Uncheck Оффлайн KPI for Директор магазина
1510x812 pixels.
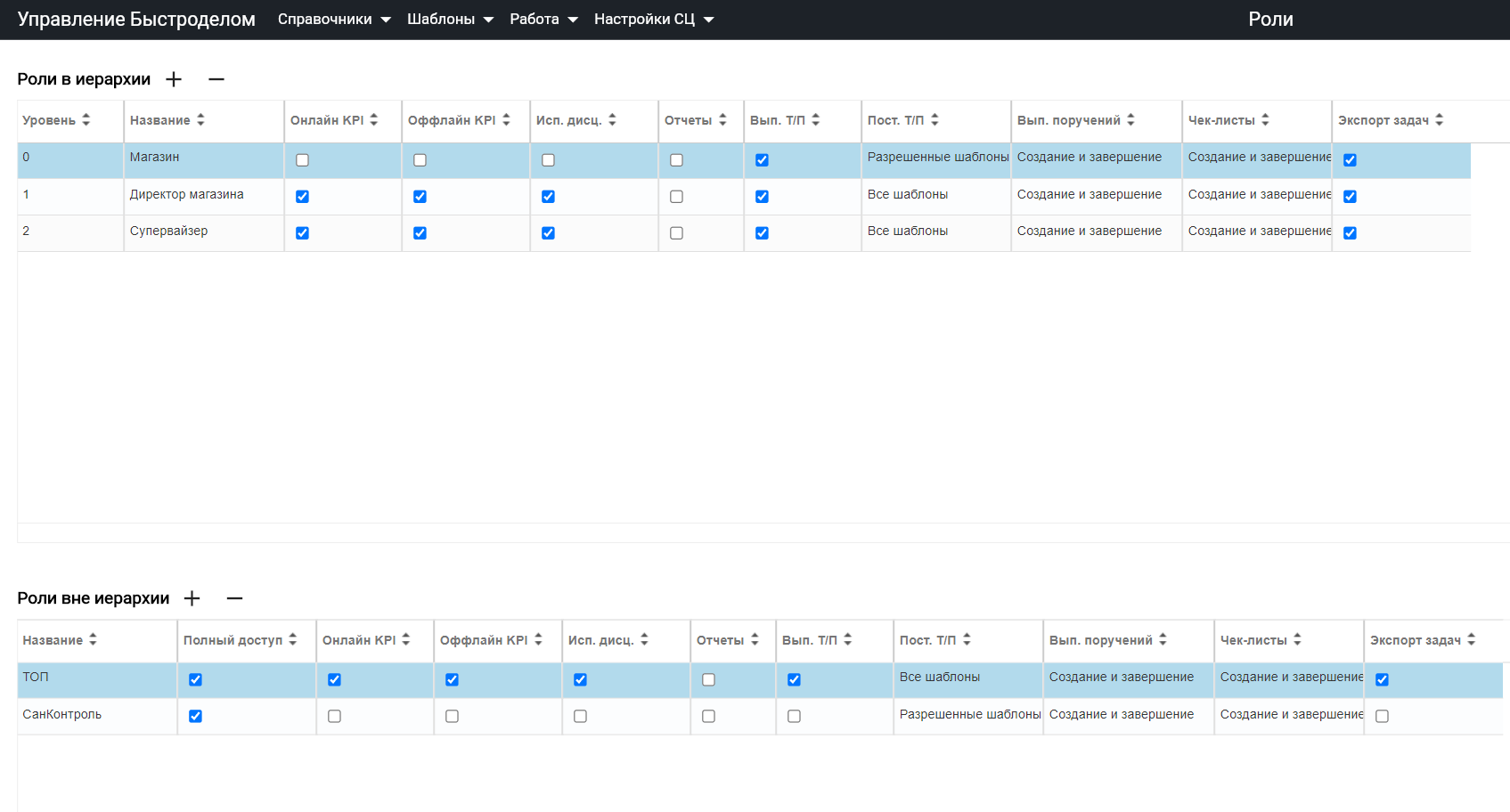420,197
